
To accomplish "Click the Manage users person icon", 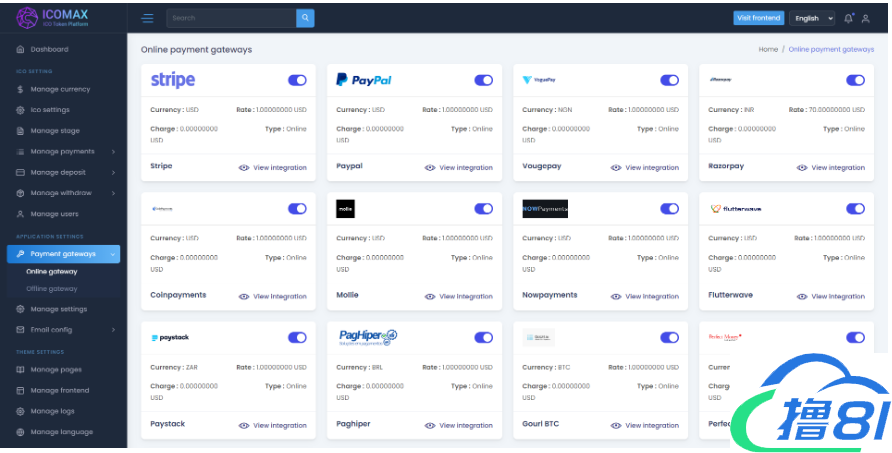I will [x=20, y=214].
